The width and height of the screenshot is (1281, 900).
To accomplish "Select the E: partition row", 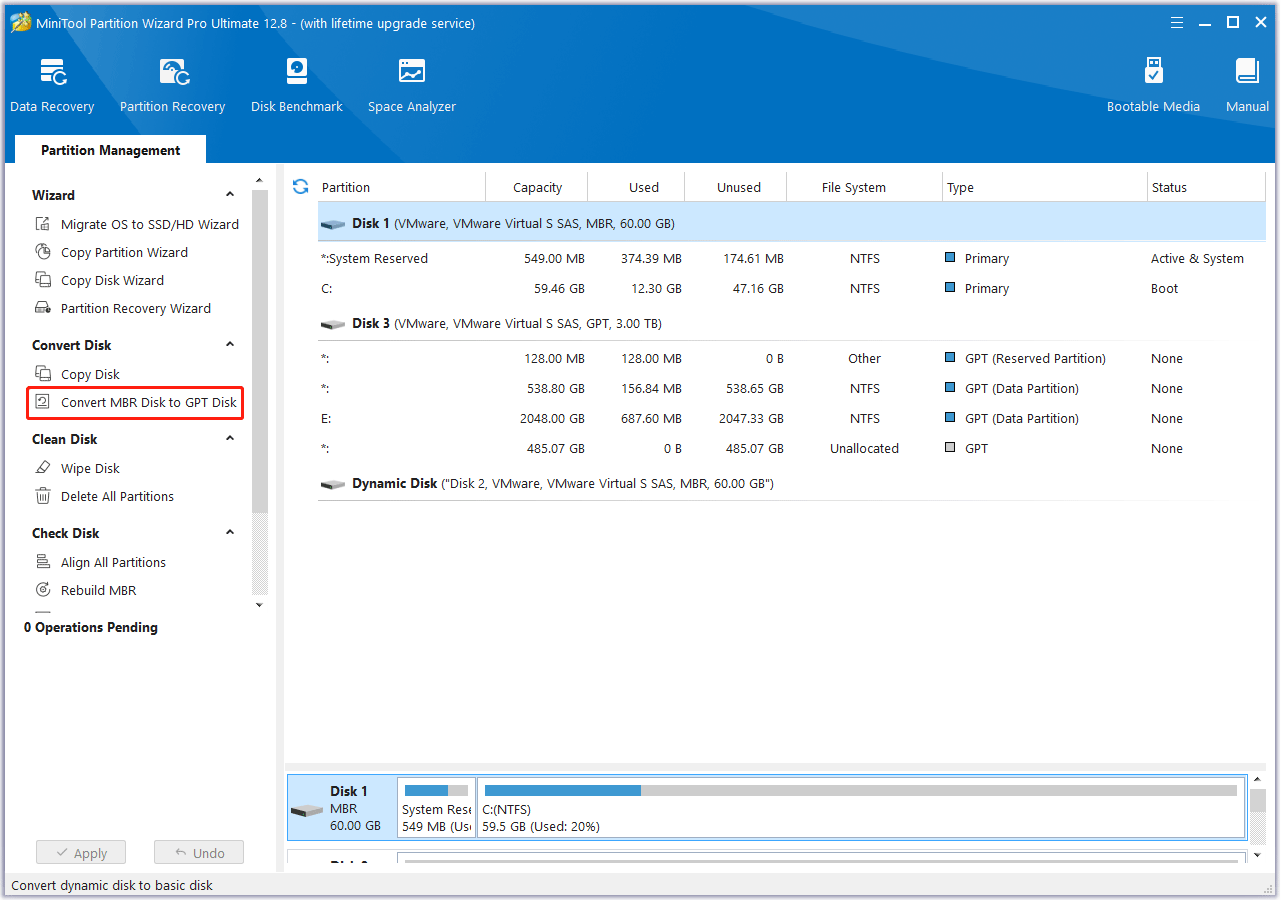I will (x=792, y=418).
